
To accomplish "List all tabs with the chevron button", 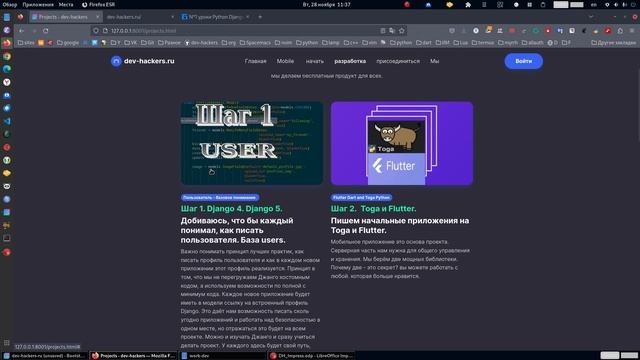I will click(x=591, y=17).
